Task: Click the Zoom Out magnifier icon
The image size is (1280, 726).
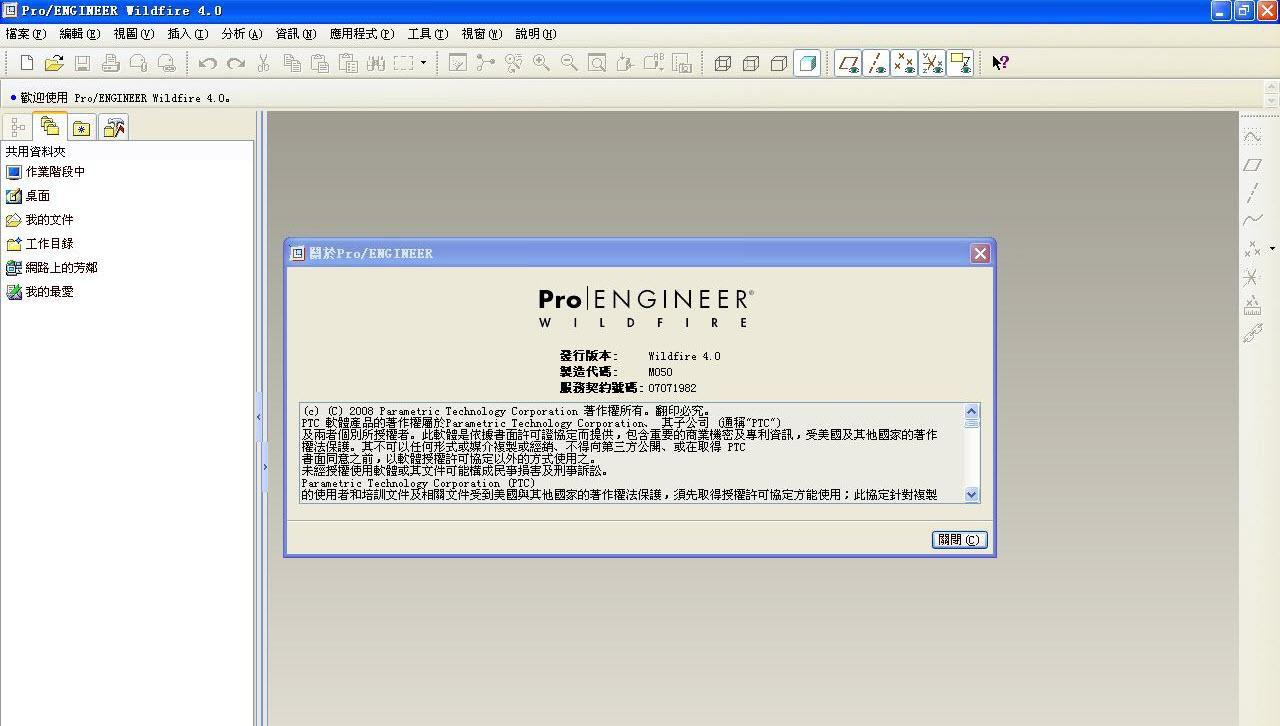Action: (569, 63)
